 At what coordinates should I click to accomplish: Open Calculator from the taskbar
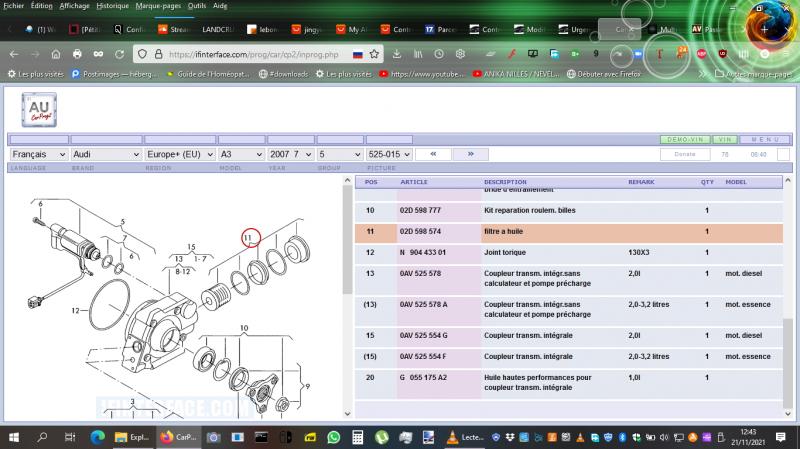point(358,437)
